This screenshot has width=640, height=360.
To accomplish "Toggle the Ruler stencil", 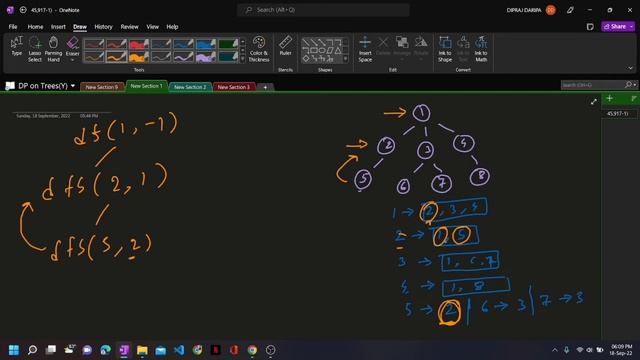I will coord(285,46).
